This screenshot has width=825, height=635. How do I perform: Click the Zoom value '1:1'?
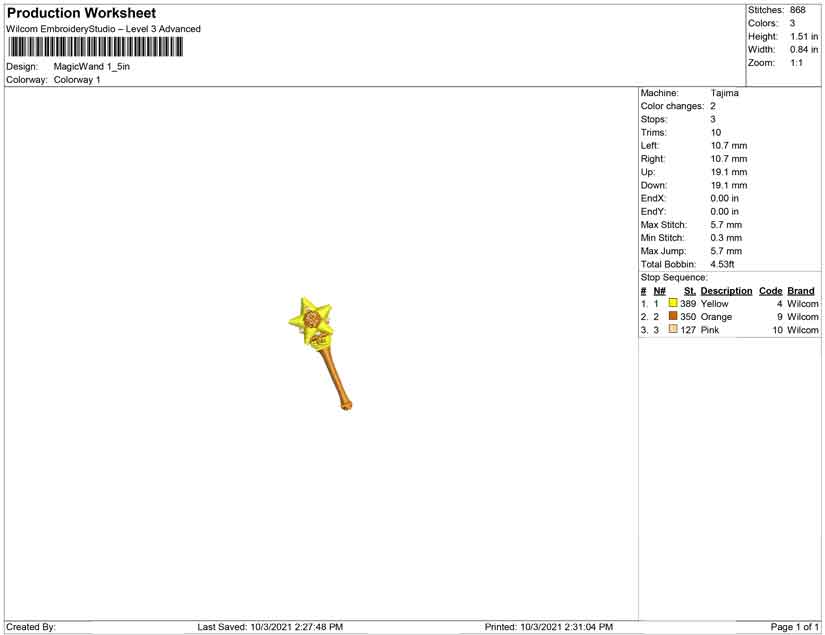797,63
